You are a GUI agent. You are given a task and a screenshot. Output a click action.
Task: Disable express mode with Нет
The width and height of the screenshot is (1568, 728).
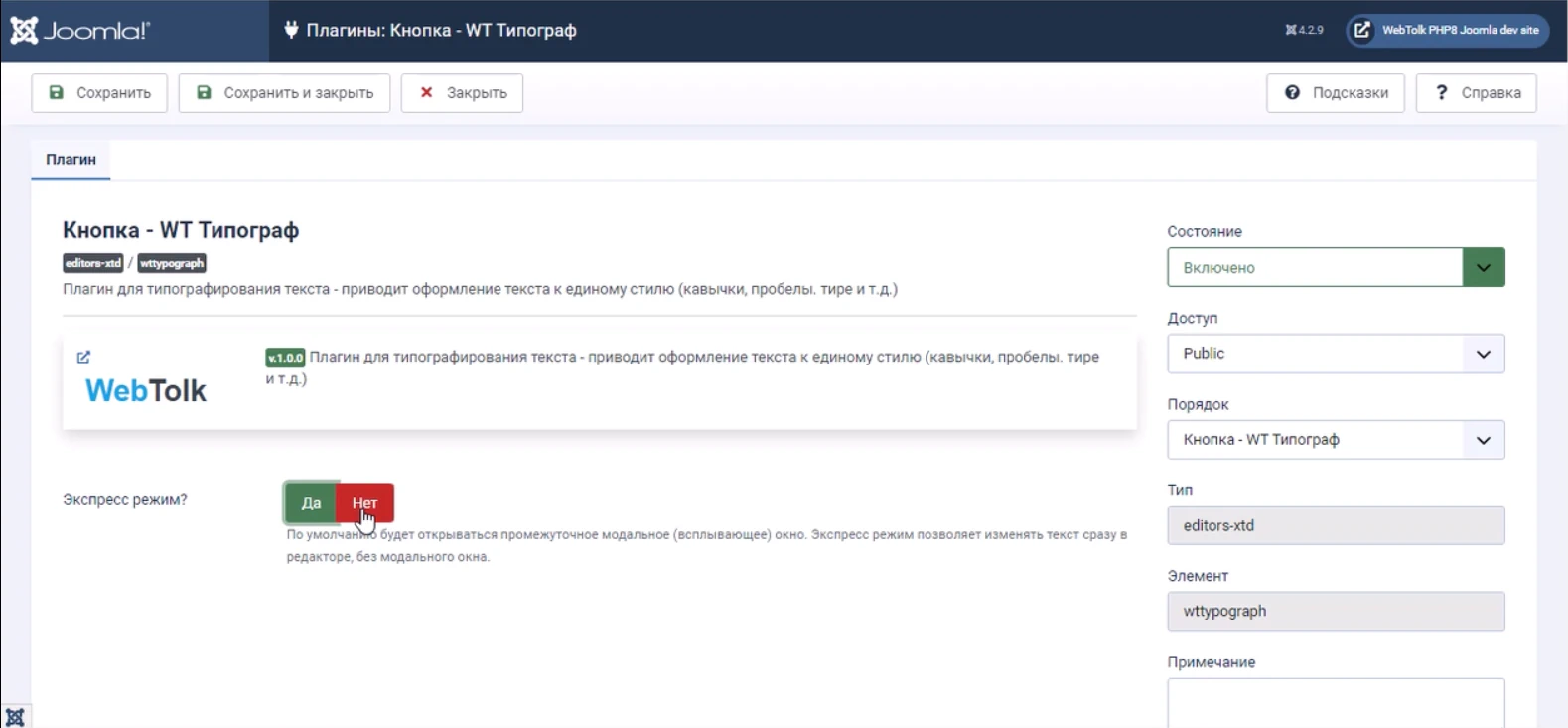tap(364, 503)
